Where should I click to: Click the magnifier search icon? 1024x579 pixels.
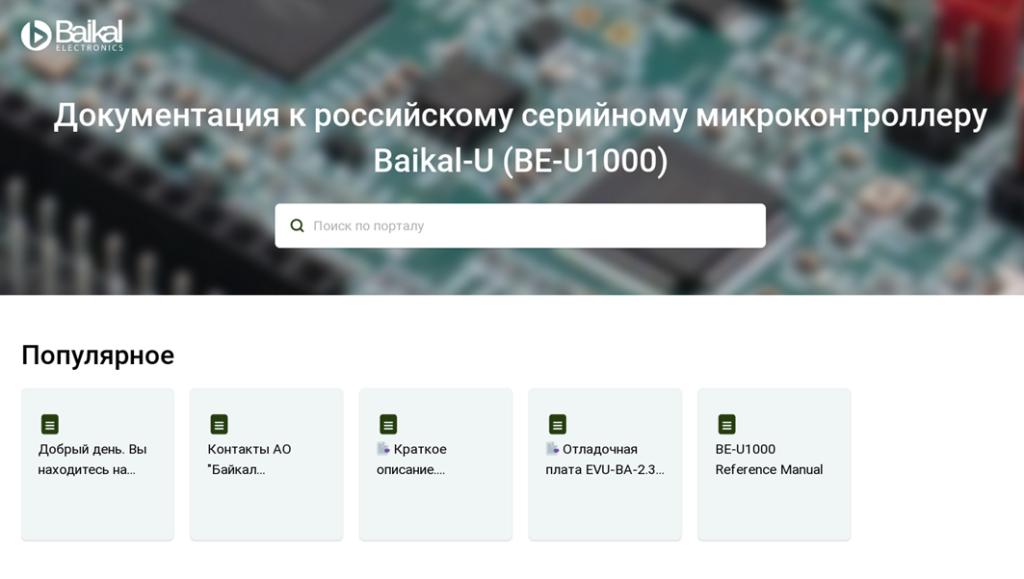pyautogui.click(x=297, y=226)
